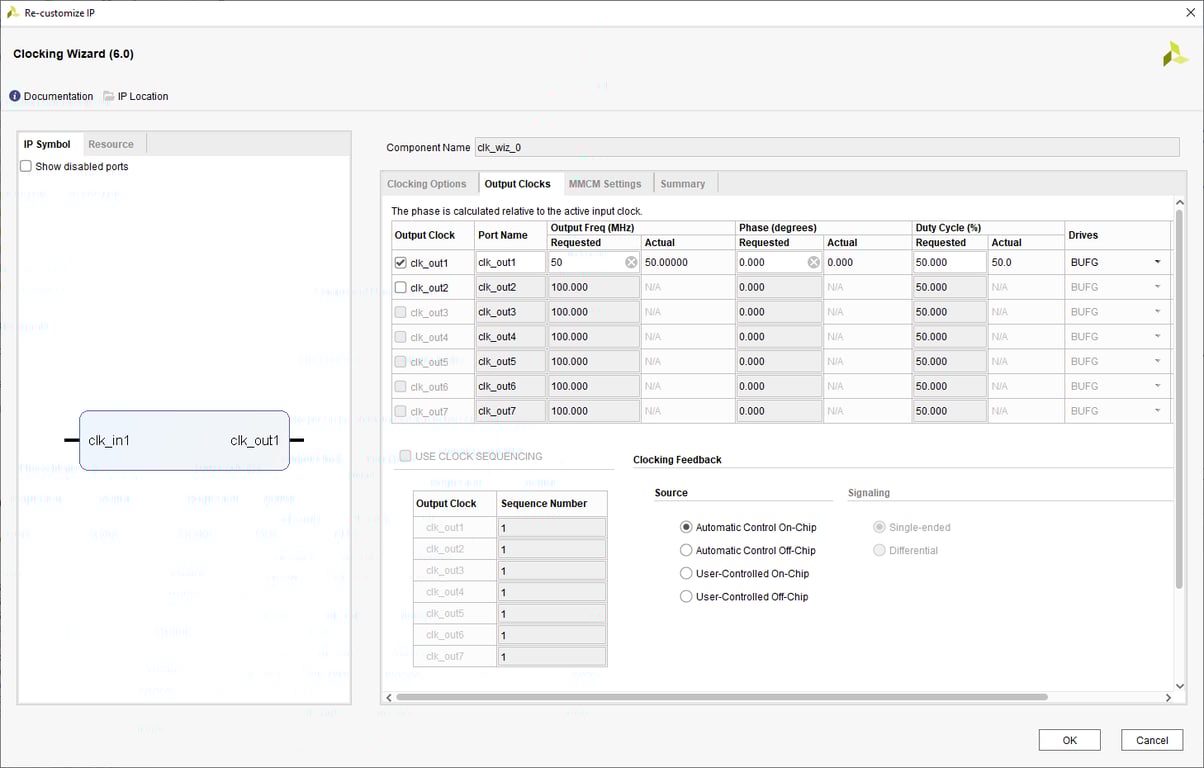The height and width of the screenshot is (768, 1204).
Task: Open the IP Location folder icon
Action: pyautogui.click(x=109, y=96)
